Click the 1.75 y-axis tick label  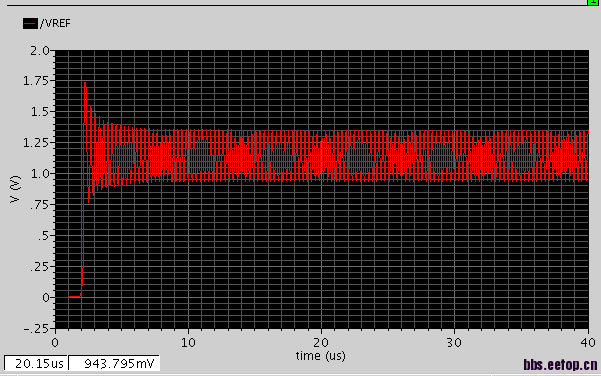(x=36, y=81)
